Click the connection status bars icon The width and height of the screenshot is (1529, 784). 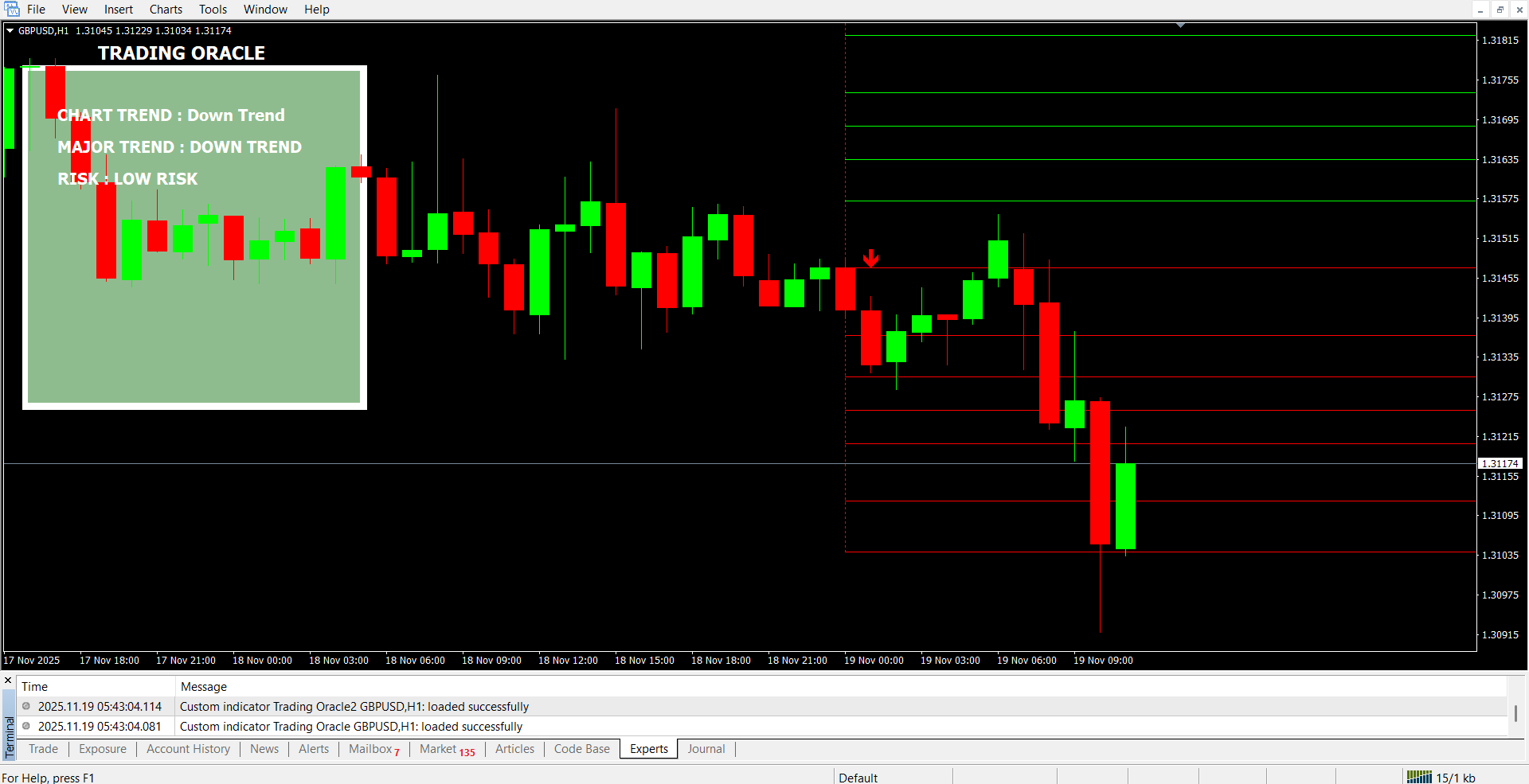[x=1418, y=777]
